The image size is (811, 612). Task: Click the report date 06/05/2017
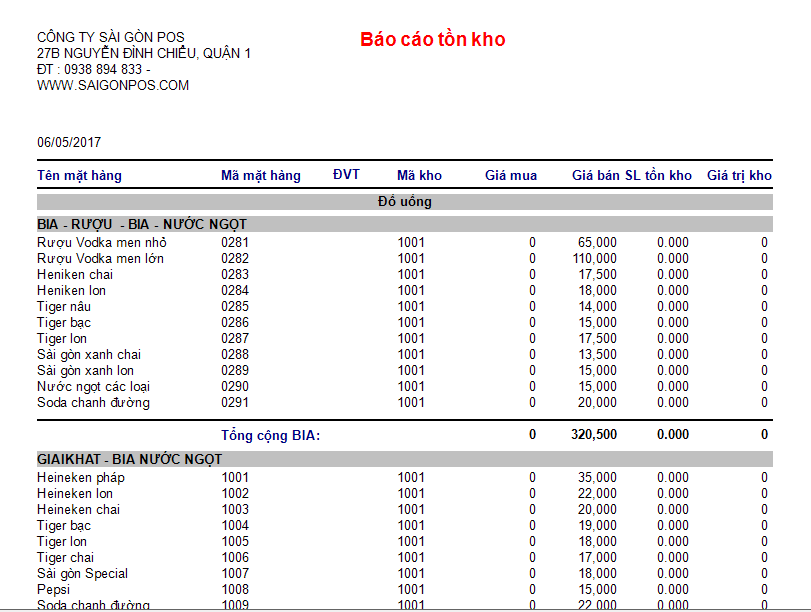(69, 142)
